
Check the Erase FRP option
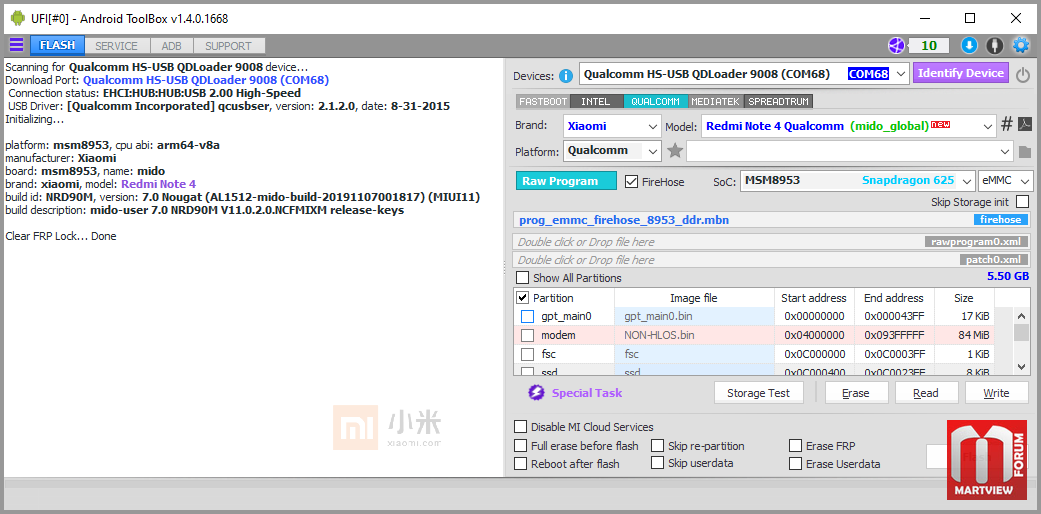[795, 446]
